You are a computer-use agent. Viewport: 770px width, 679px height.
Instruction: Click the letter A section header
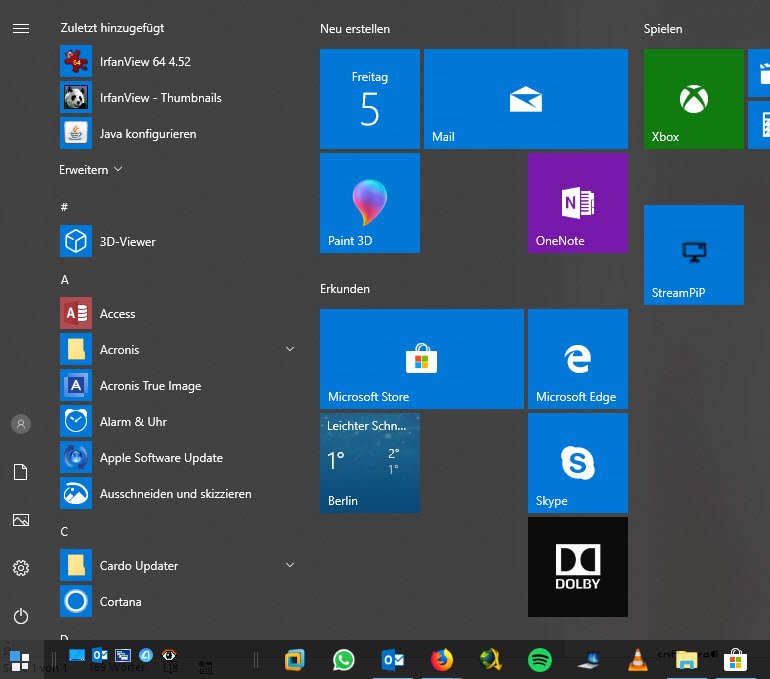65,280
